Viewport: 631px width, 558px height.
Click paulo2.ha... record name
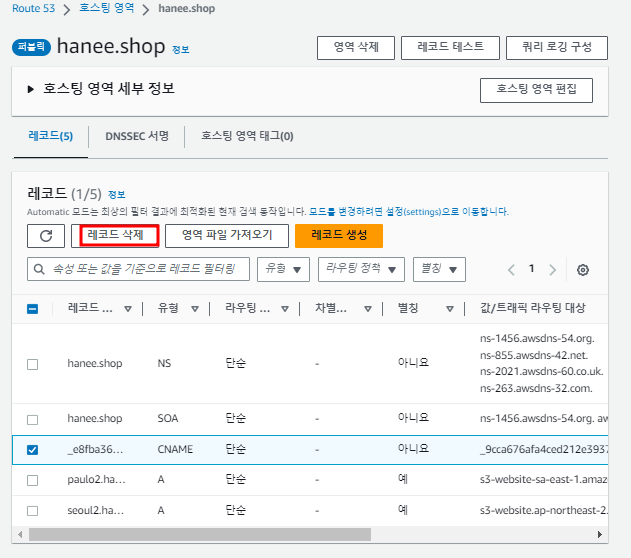96,480
